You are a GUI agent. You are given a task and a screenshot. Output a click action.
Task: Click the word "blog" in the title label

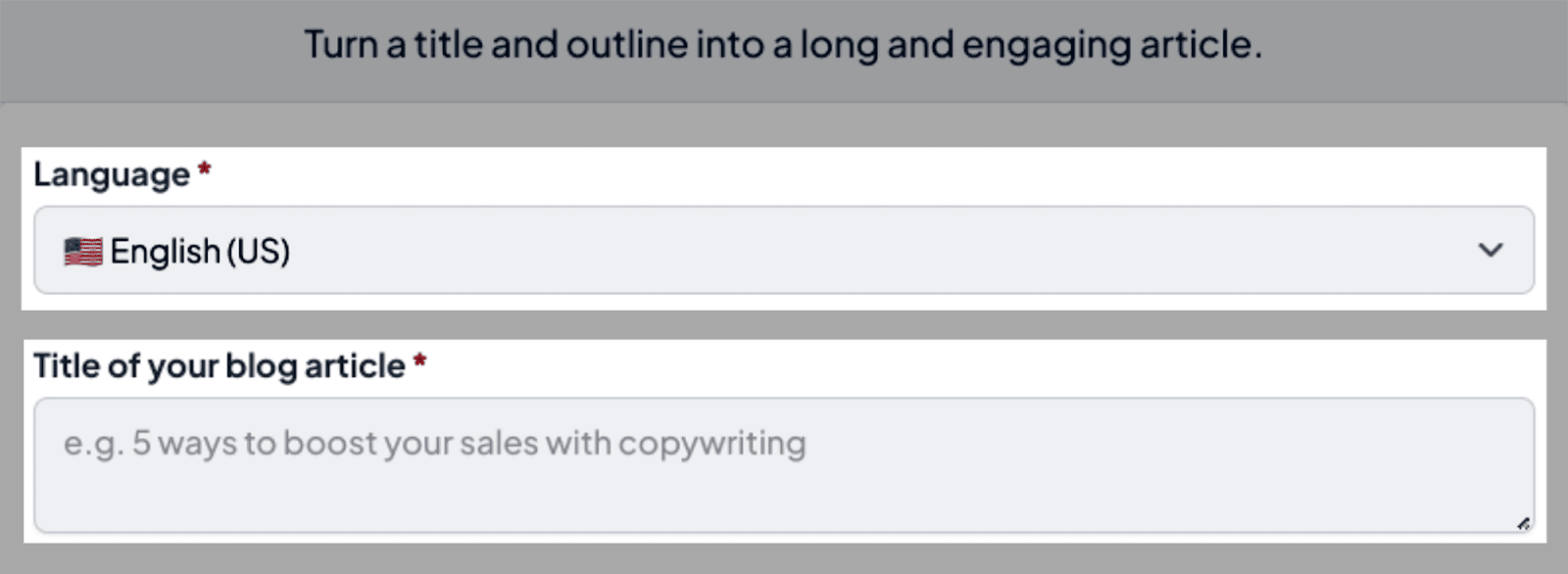[261, 366]
